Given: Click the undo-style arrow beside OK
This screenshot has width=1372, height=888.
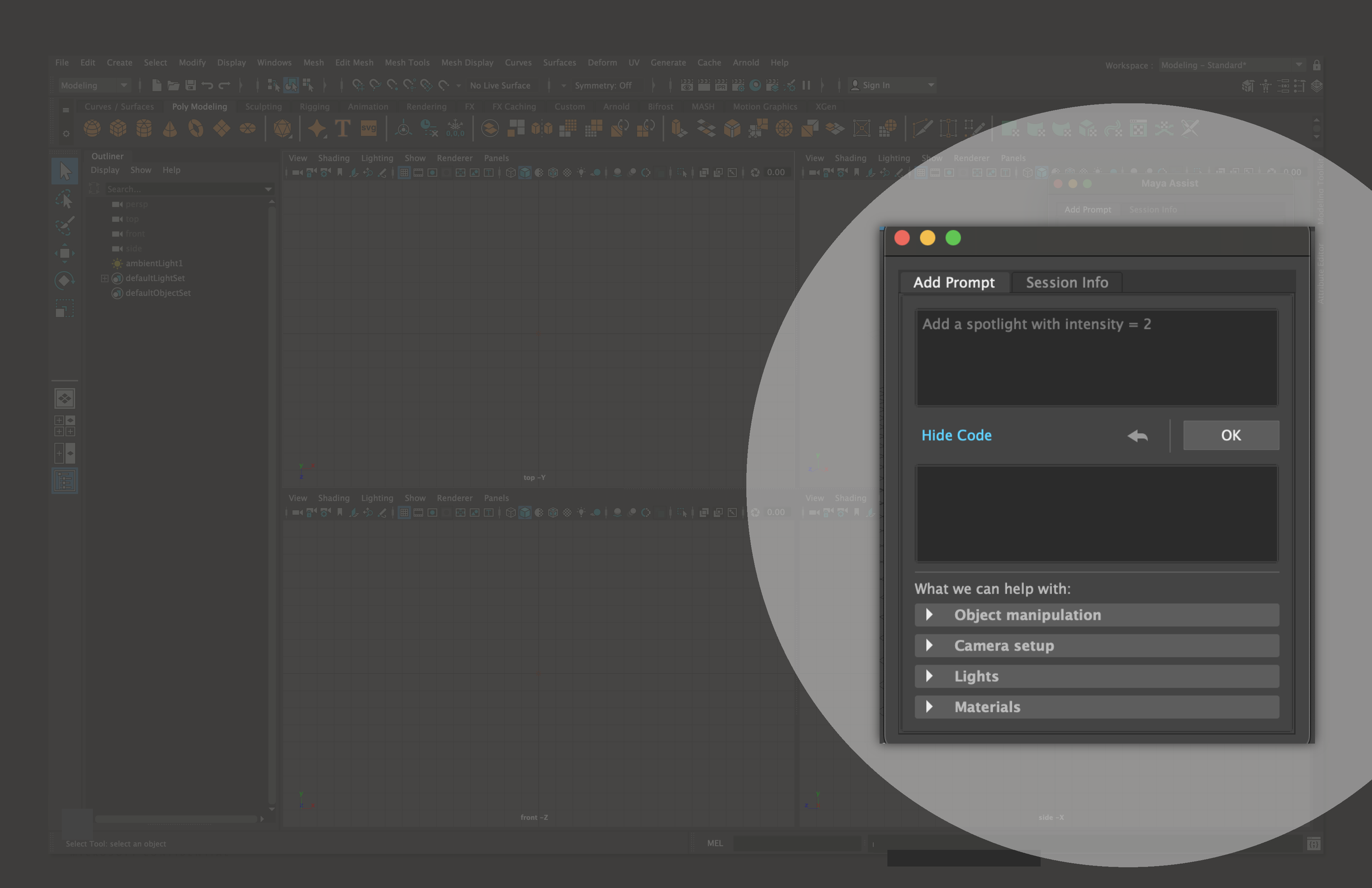Looking at the screenshot, I should pyautogui.click(x=1137, y=436).
